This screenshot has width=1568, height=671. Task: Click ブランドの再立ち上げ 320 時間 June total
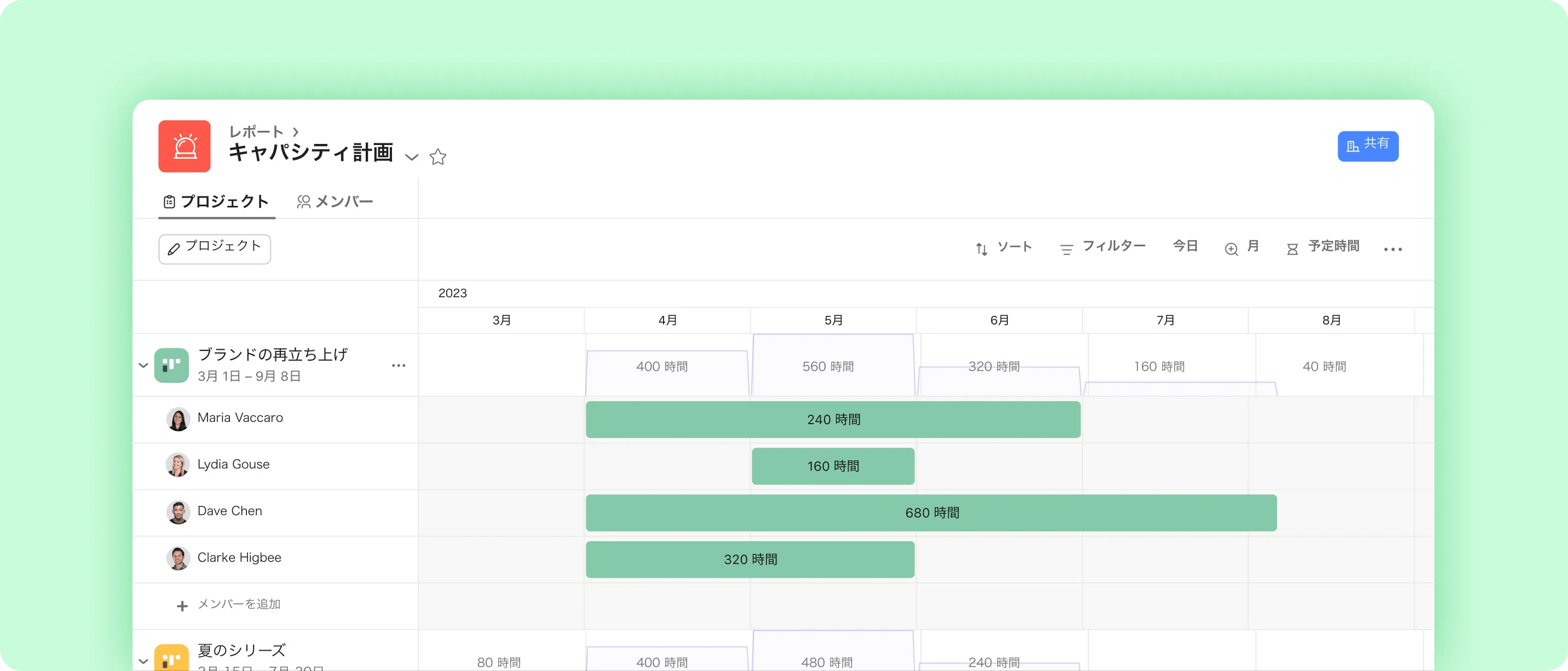point(994,366)
